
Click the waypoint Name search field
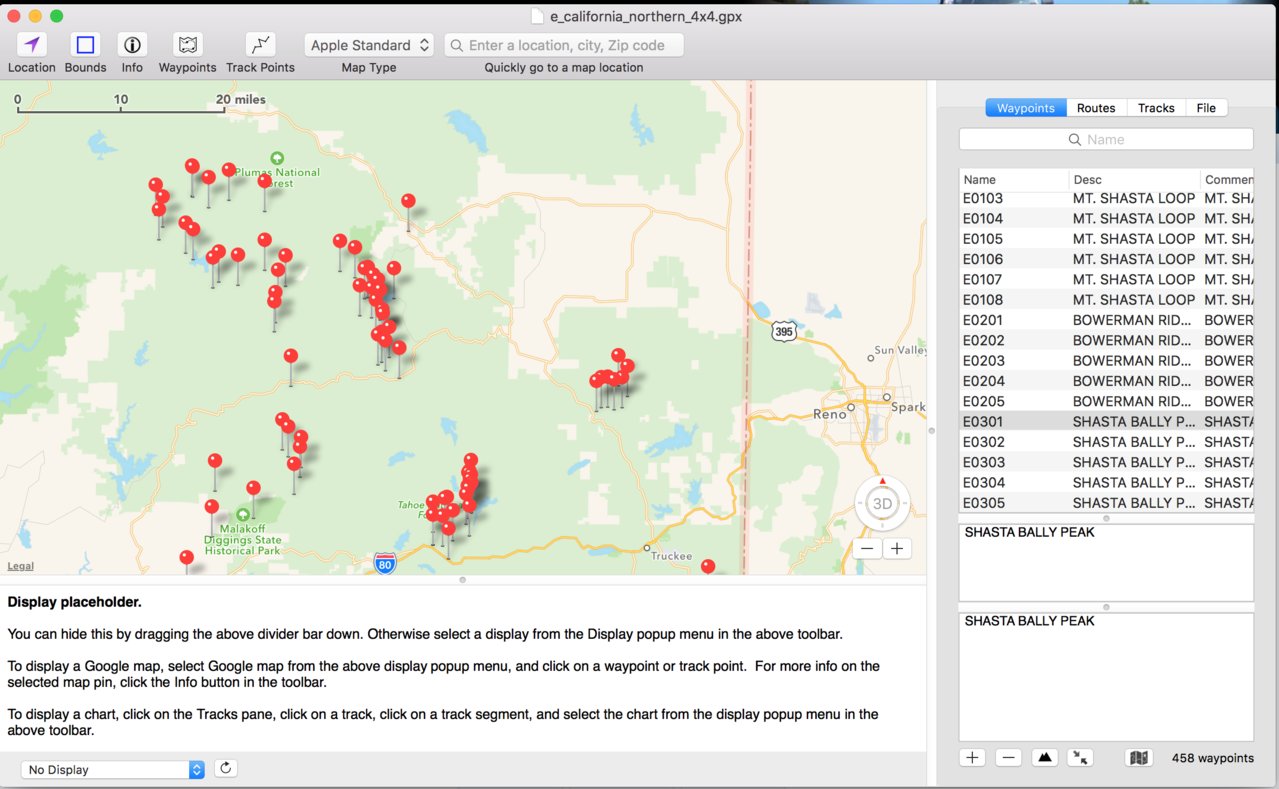pyautogui.click(x=1106, y=139)
